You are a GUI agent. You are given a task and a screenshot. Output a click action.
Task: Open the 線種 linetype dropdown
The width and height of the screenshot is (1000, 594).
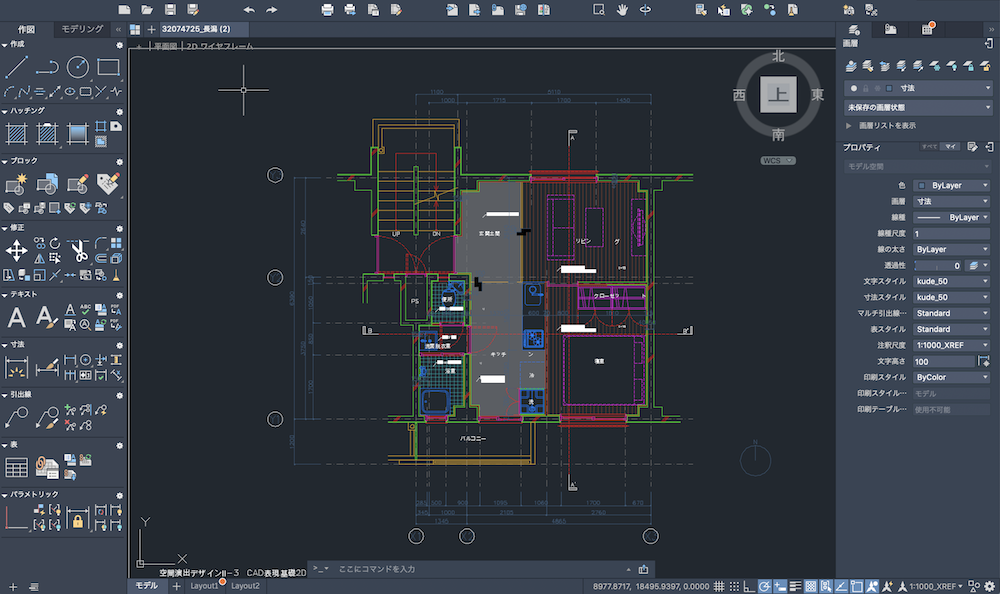click(x=952, y=217)
